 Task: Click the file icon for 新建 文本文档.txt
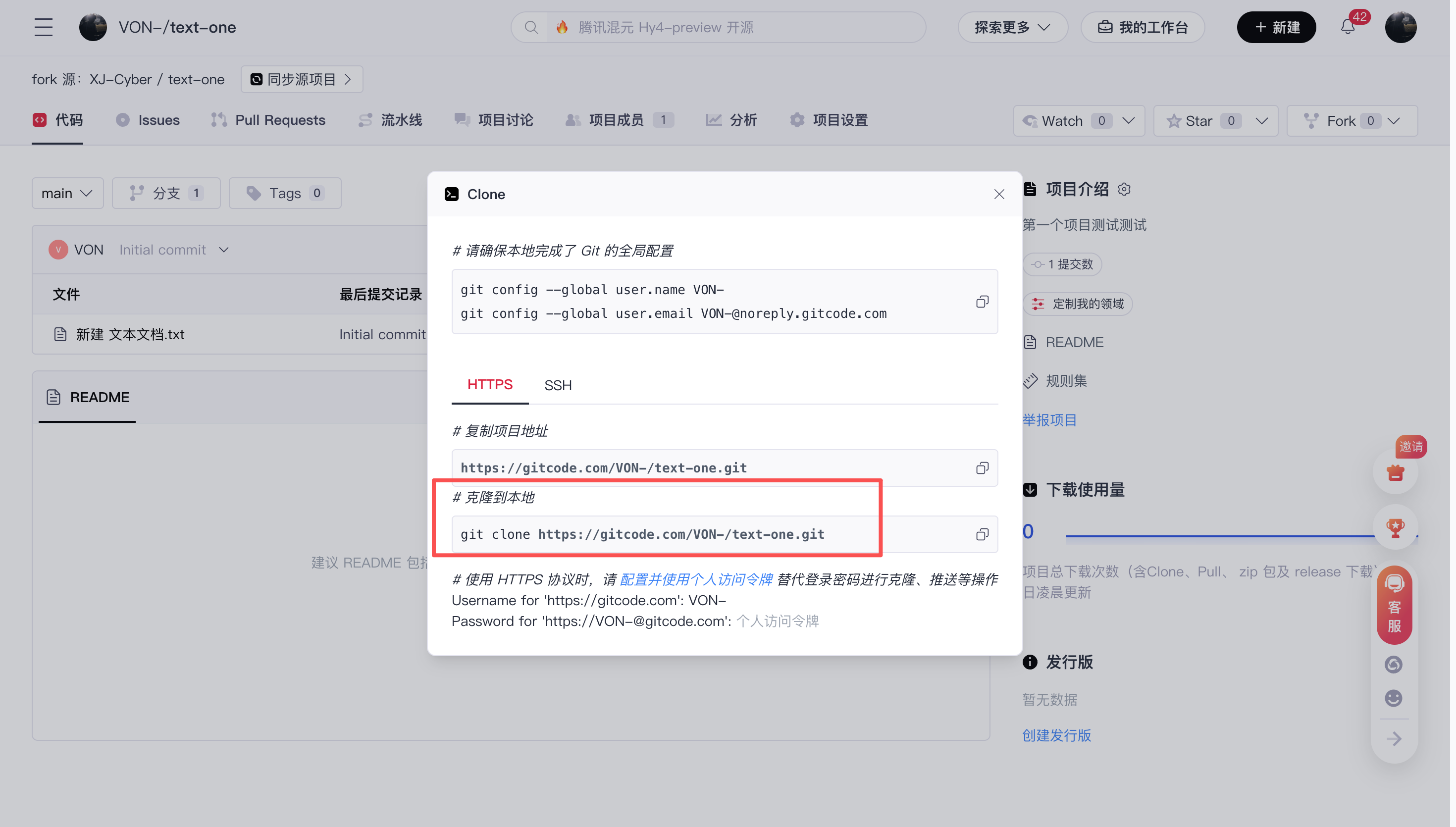[60, 335]
